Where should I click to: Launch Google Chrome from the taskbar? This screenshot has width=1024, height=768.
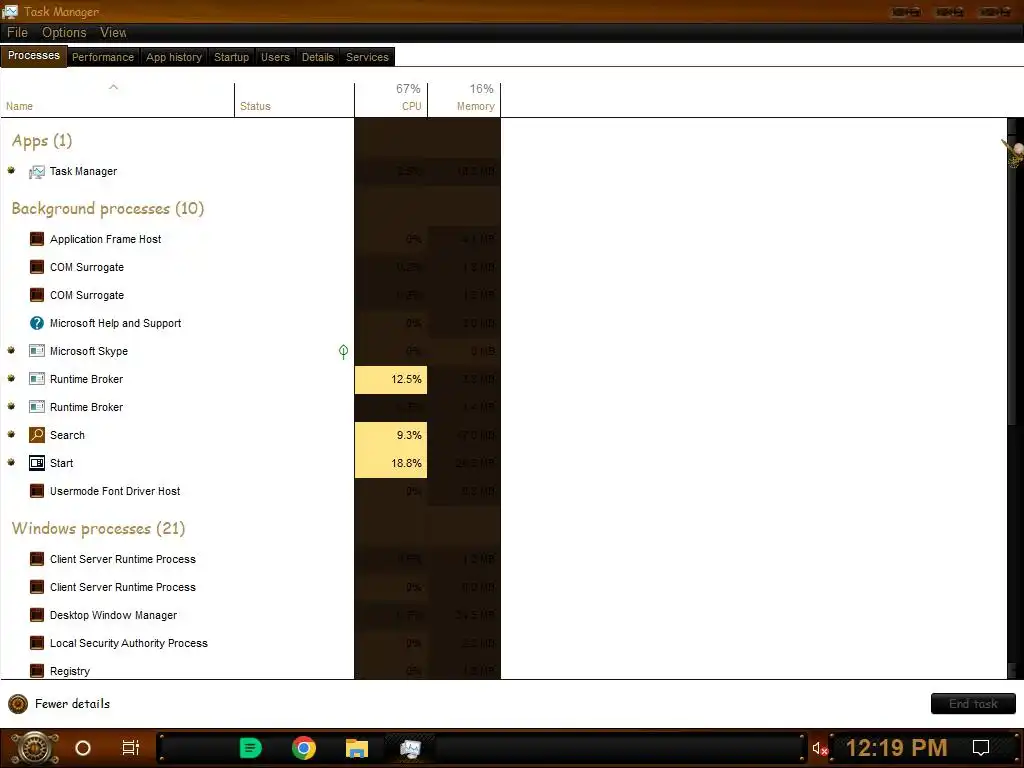click(x=304, y=748)
